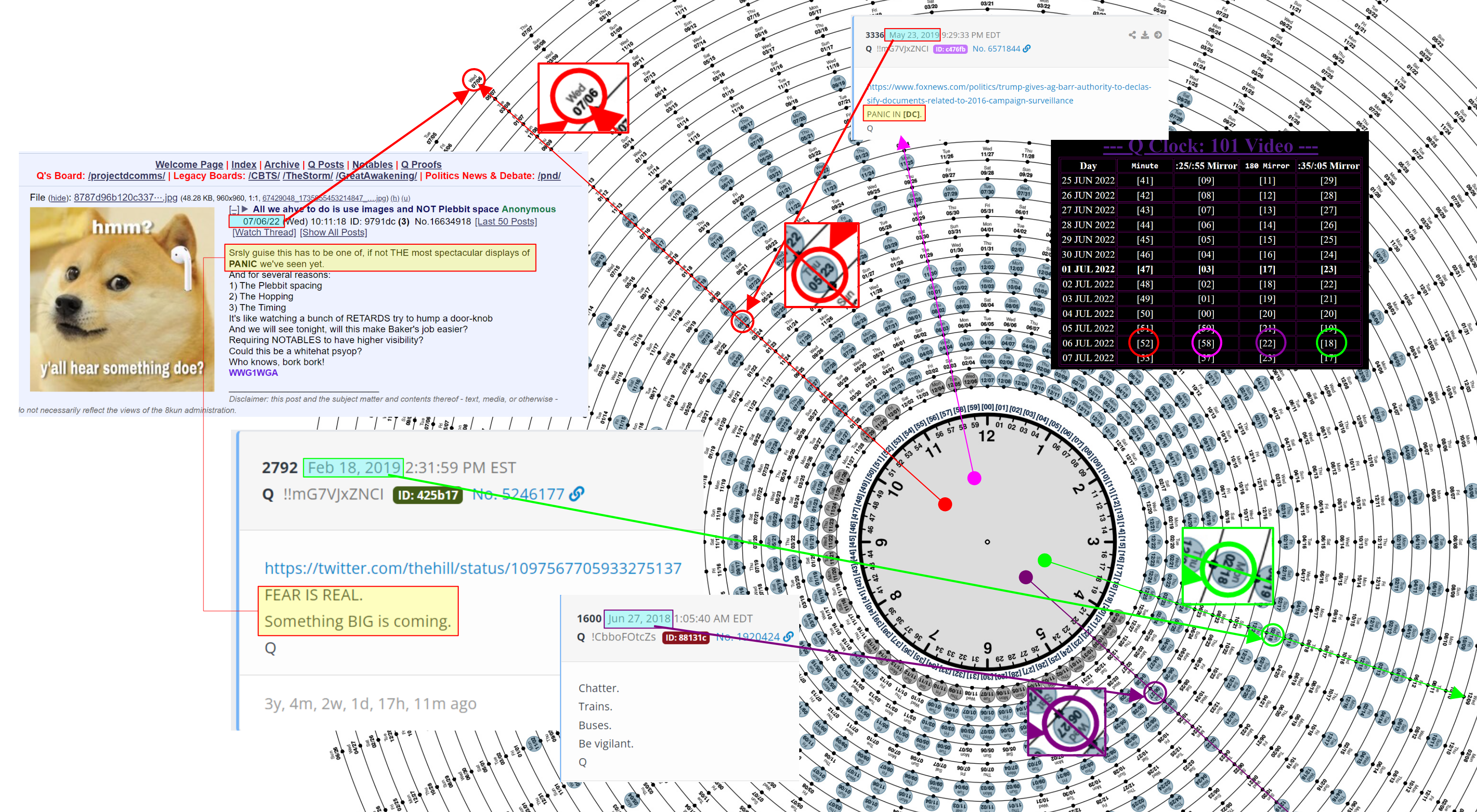
Task: Click the 'Be vigilant.' line in post 1600
Action: (x=606, y=743)
